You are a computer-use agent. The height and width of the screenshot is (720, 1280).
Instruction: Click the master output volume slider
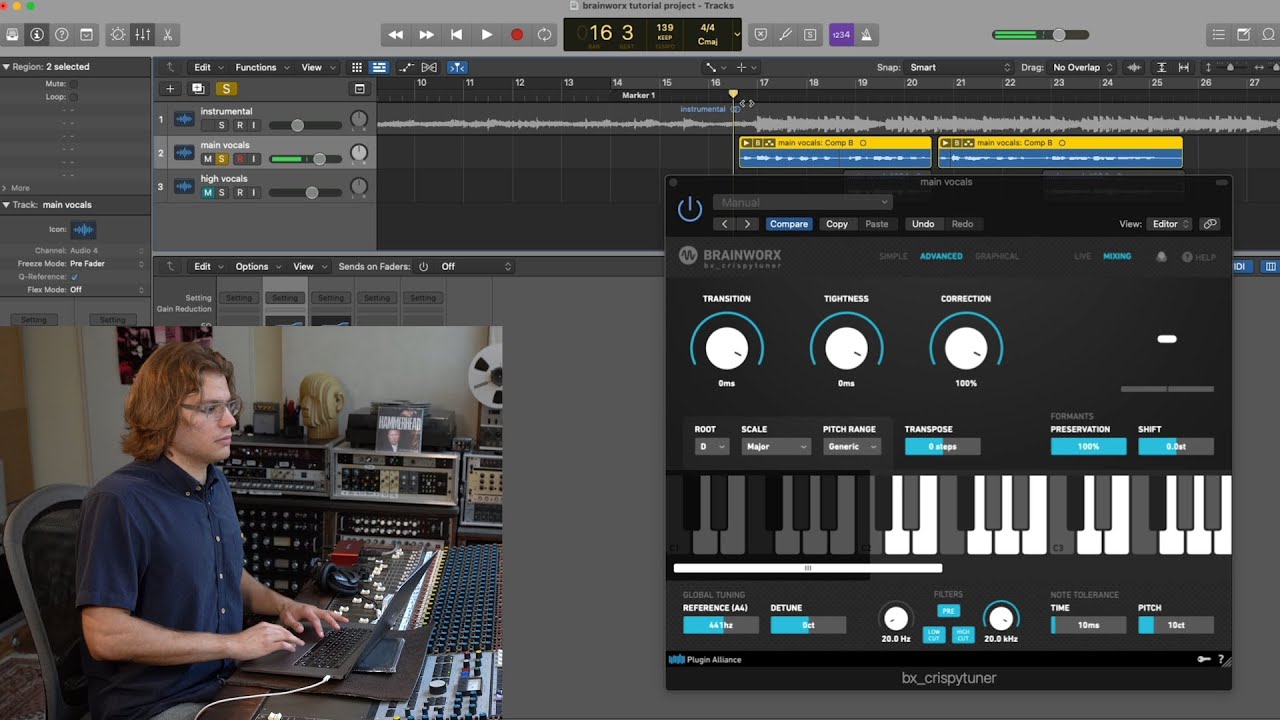pos(1040,35)
